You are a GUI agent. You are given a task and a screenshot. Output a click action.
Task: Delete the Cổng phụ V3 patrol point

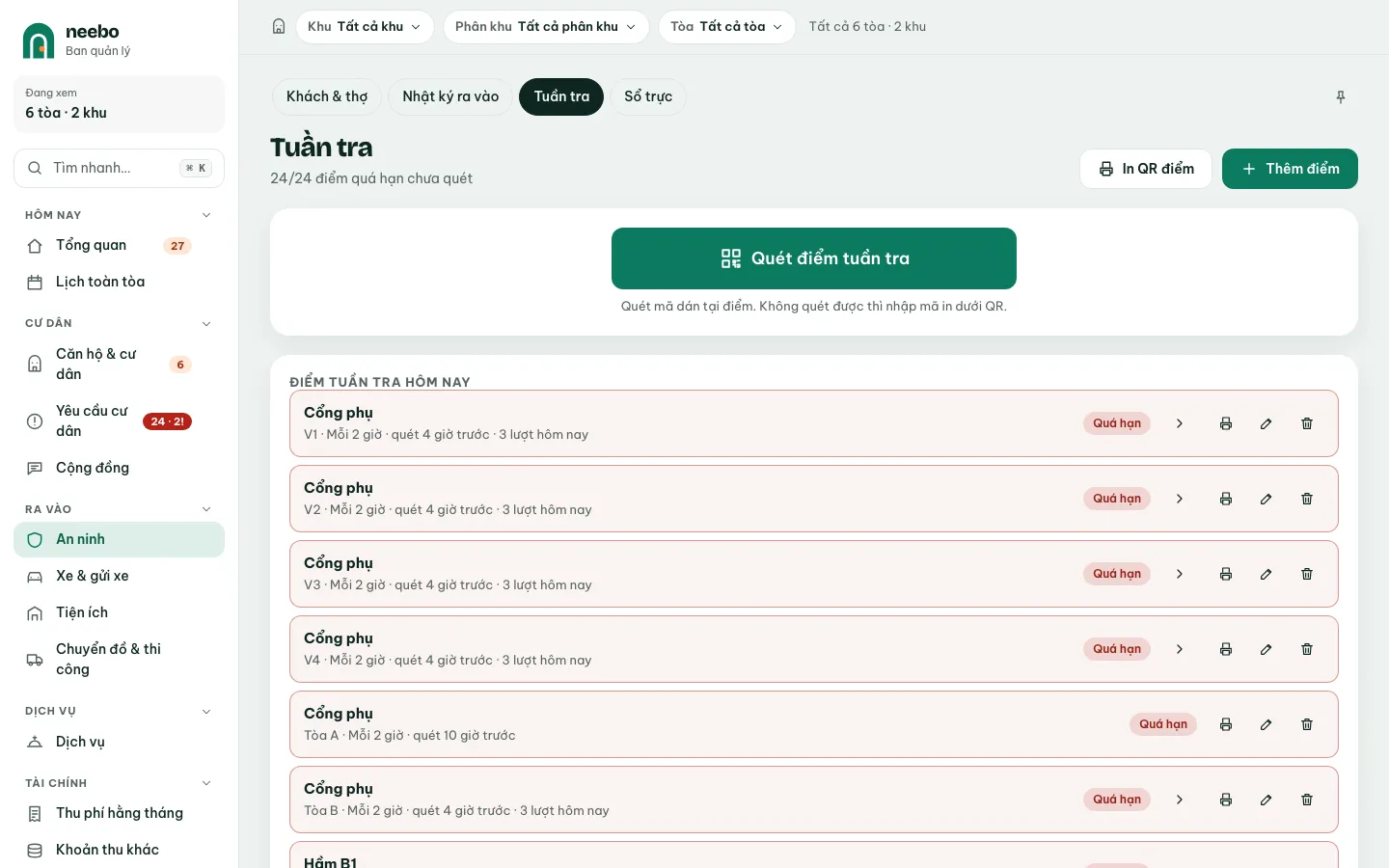[x=1307, y=574]
